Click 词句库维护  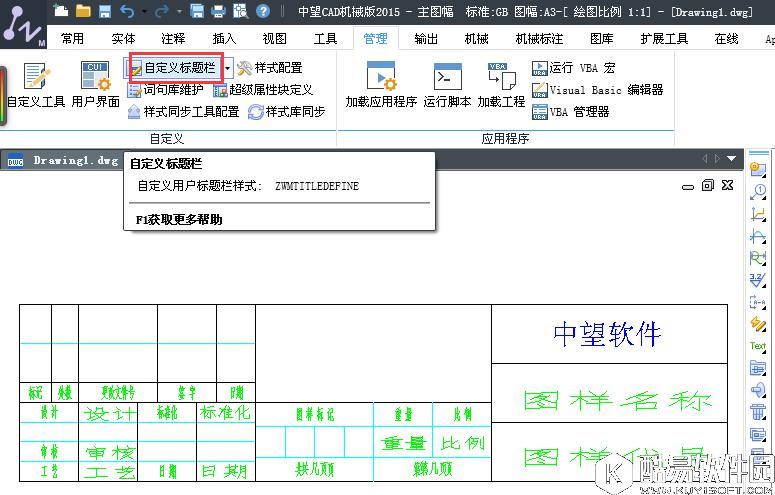point(165,90)
